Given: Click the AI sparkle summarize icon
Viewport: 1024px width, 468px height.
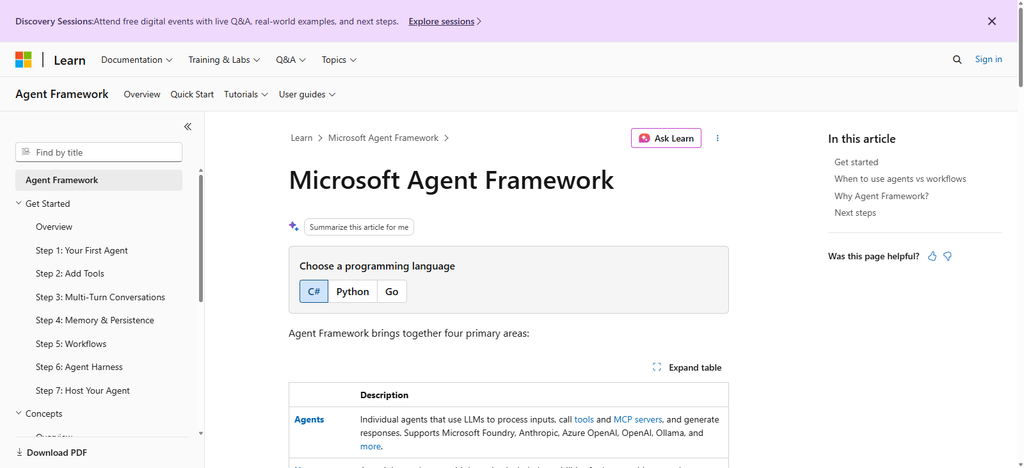Looking at the screenshot, I should 294,226.
